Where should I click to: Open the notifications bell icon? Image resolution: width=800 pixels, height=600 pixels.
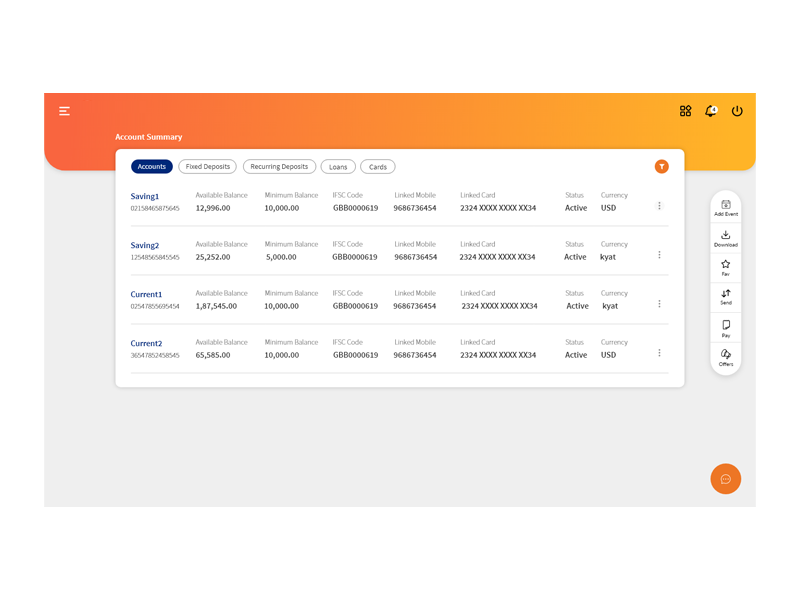pyautogui.click(x=711, y=111)
